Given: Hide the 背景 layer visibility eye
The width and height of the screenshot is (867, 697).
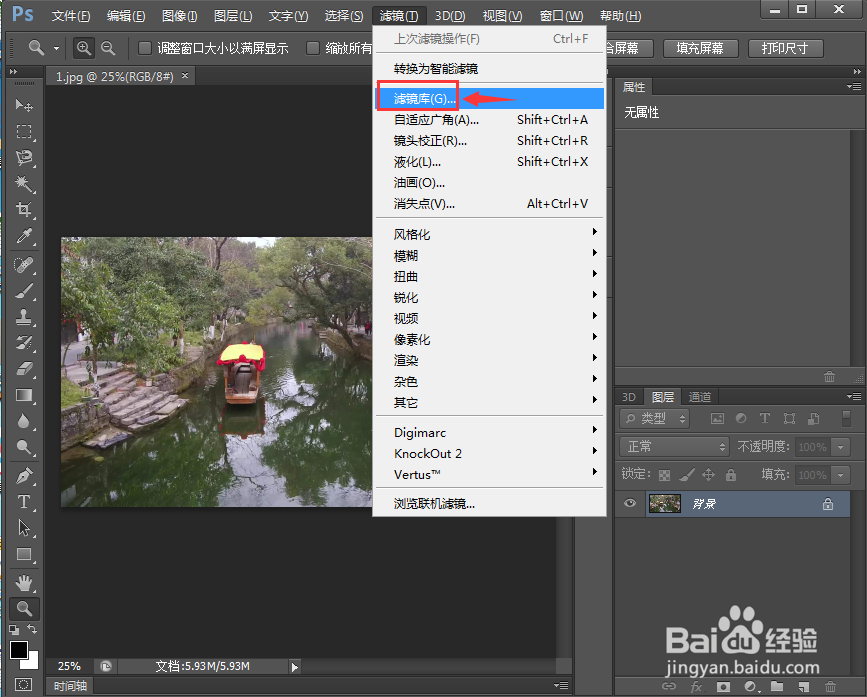Looking at the screenshot, I should pyautogui.click(x=629, y=503).
